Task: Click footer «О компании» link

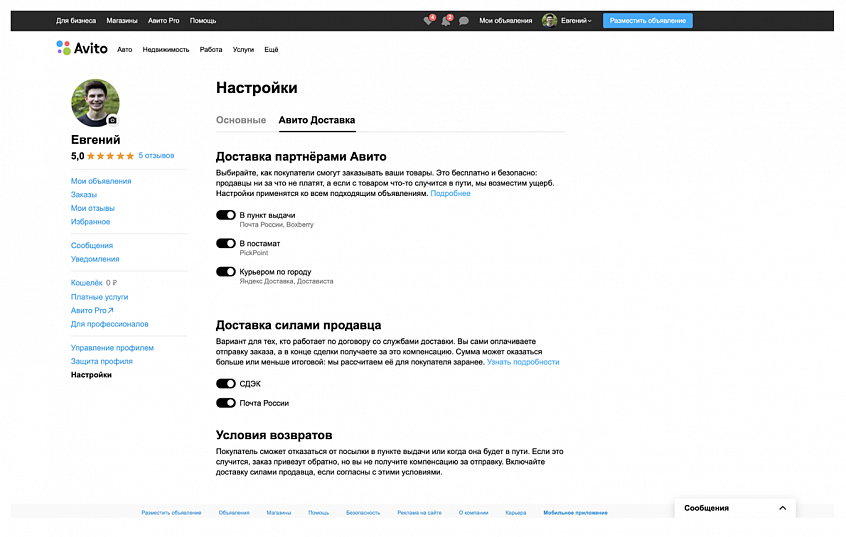Action: 473,513
